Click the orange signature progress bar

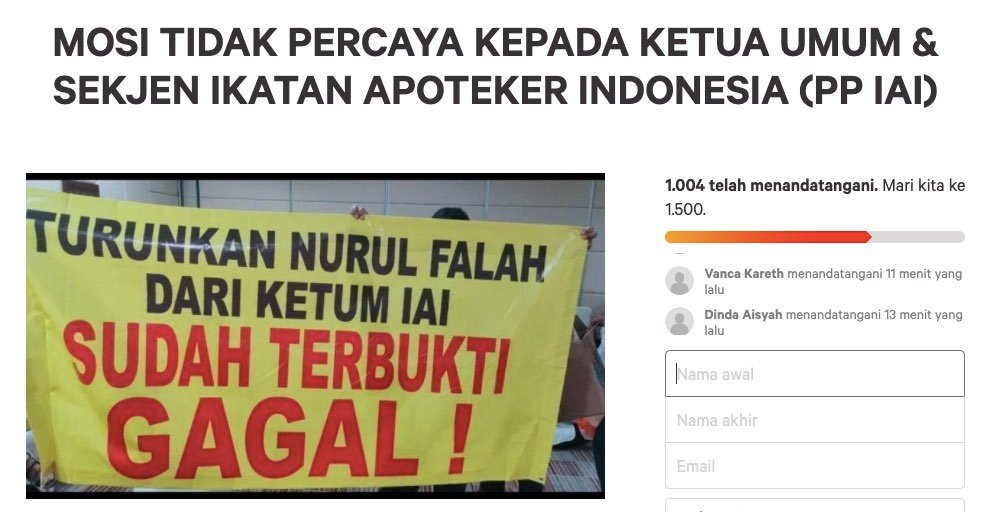tap(768, 237)
